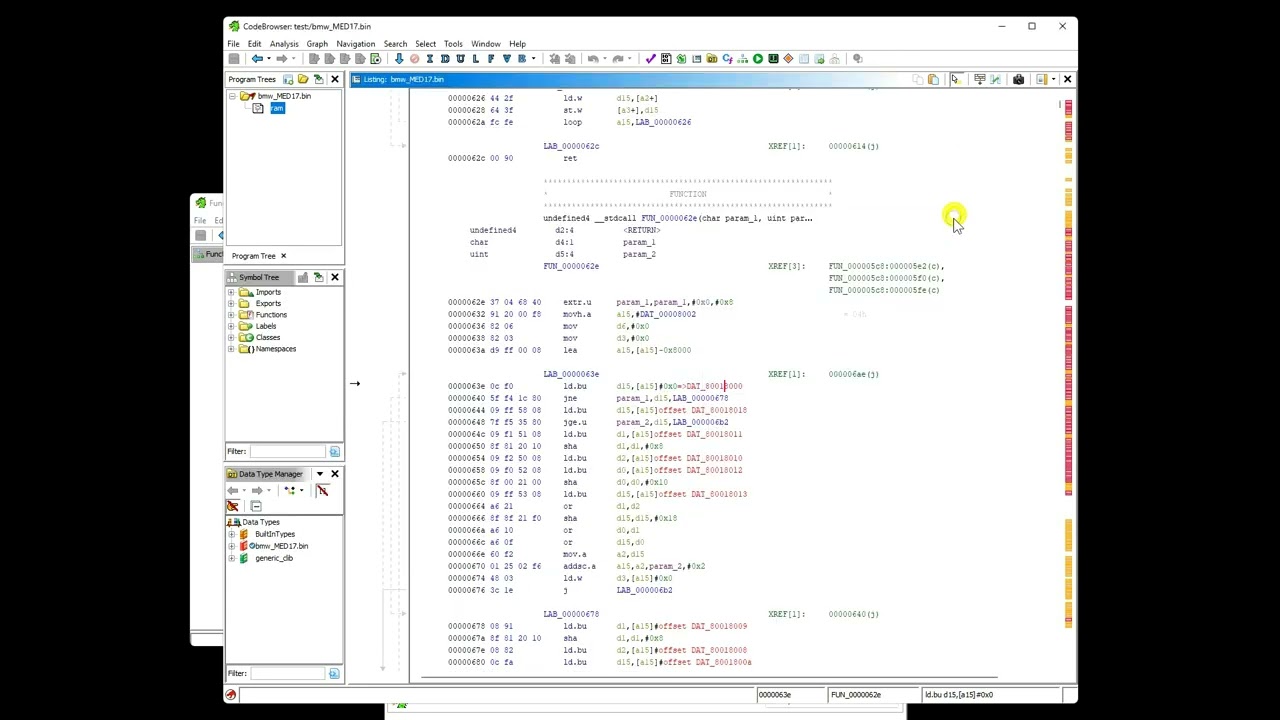Screen dimensions: 1280x720
Task: Open the Edit menu
Action: coord(254,44)
